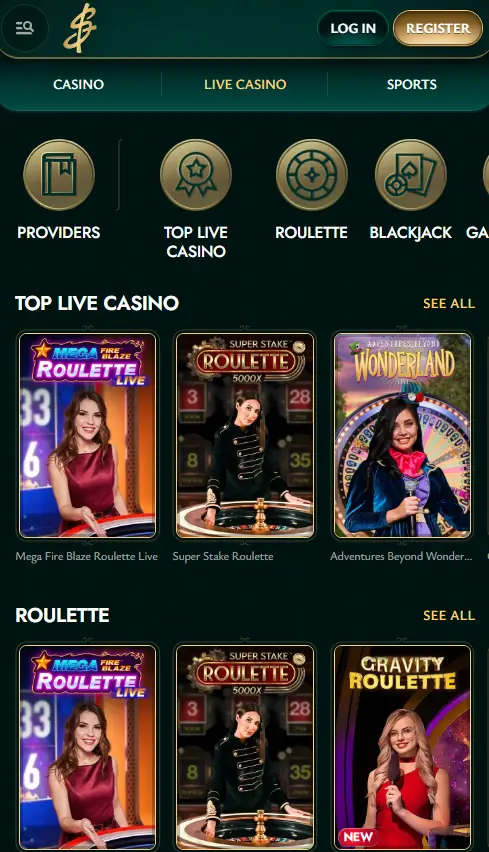See all Top Live Casino games
The width and height of the screenshot is (489, 852).
(449, 303)
